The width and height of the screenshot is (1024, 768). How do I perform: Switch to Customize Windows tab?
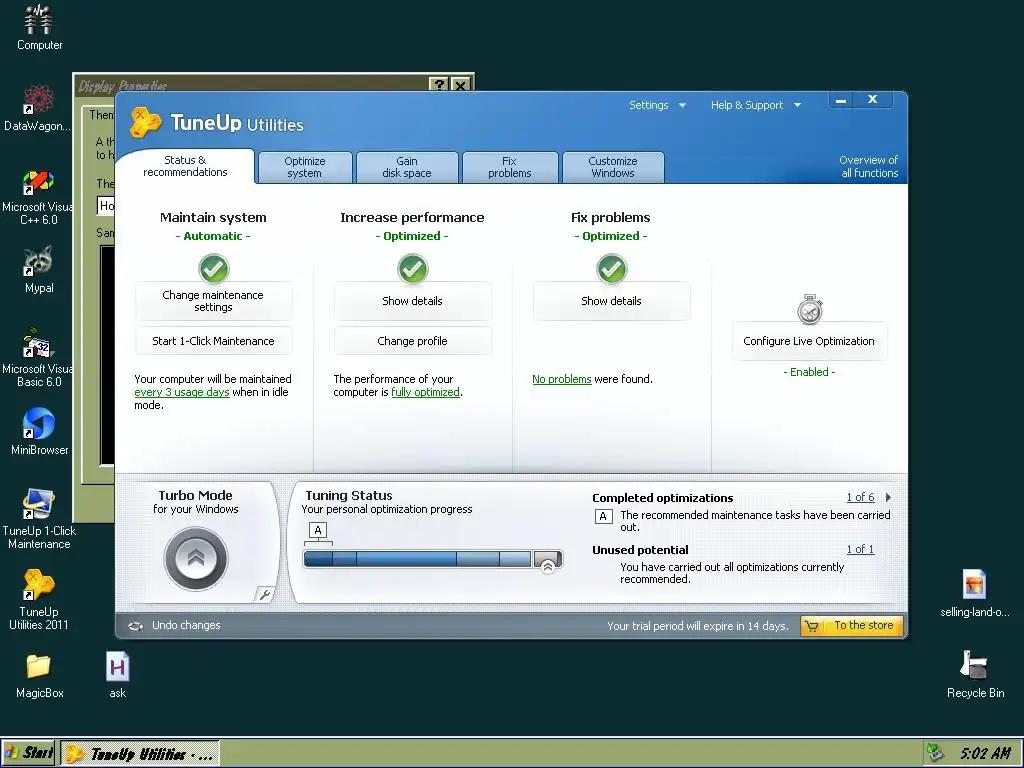click(x=613, y=167)
